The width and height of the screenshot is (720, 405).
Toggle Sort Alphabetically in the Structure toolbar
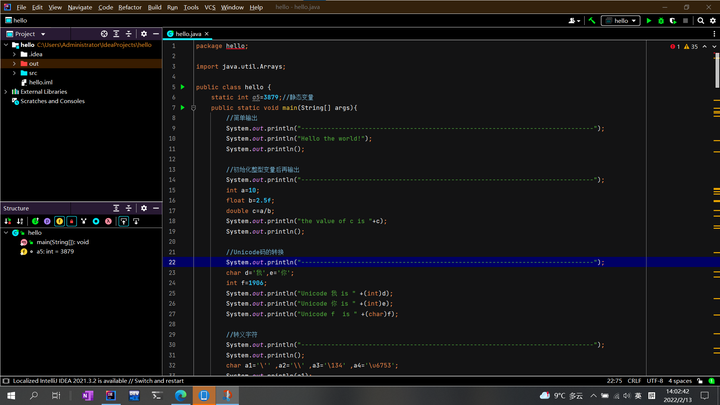[x=21, y=221]
